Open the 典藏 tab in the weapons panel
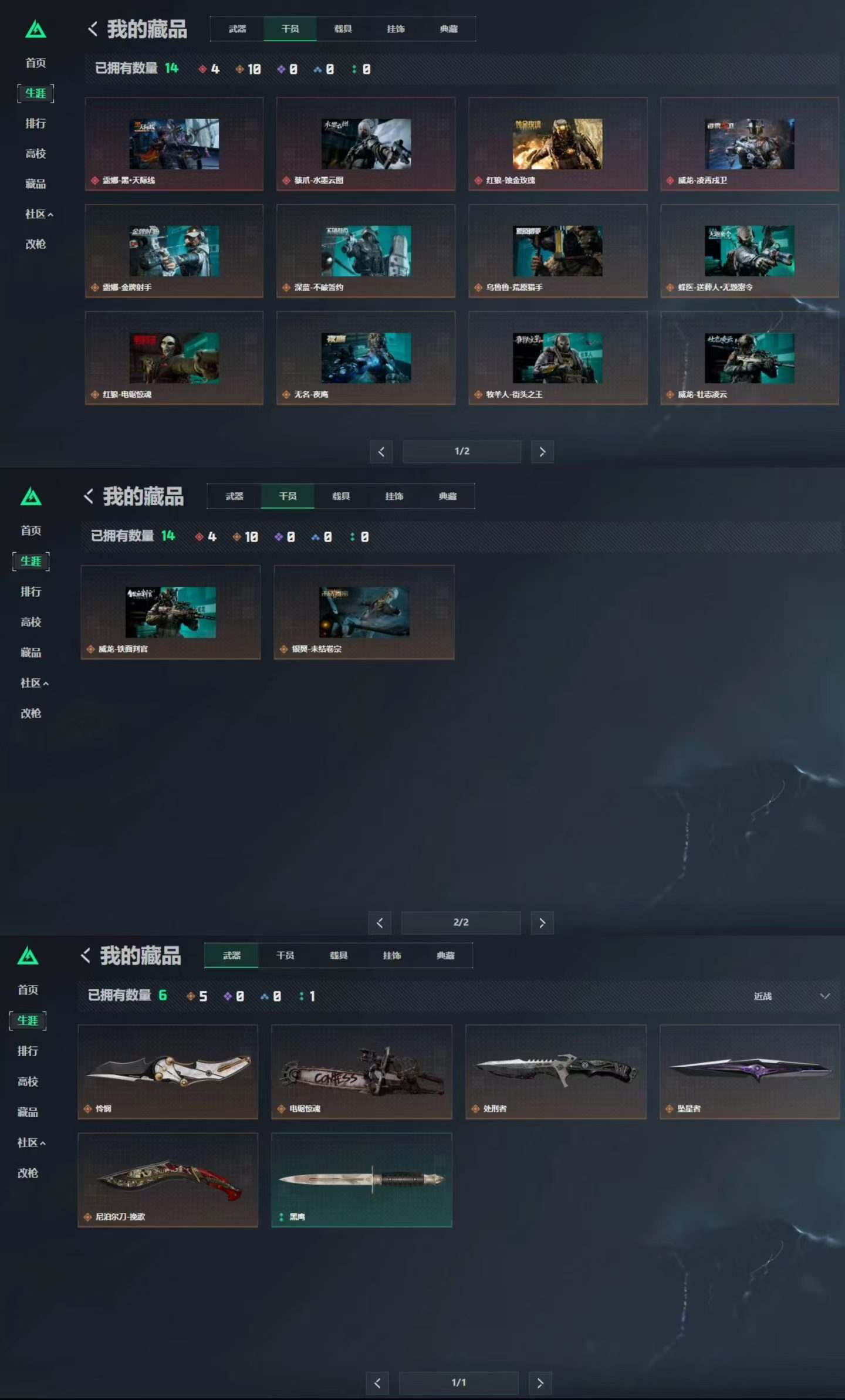This screenshot has width=845, height=1400. (x=445, y=956)
